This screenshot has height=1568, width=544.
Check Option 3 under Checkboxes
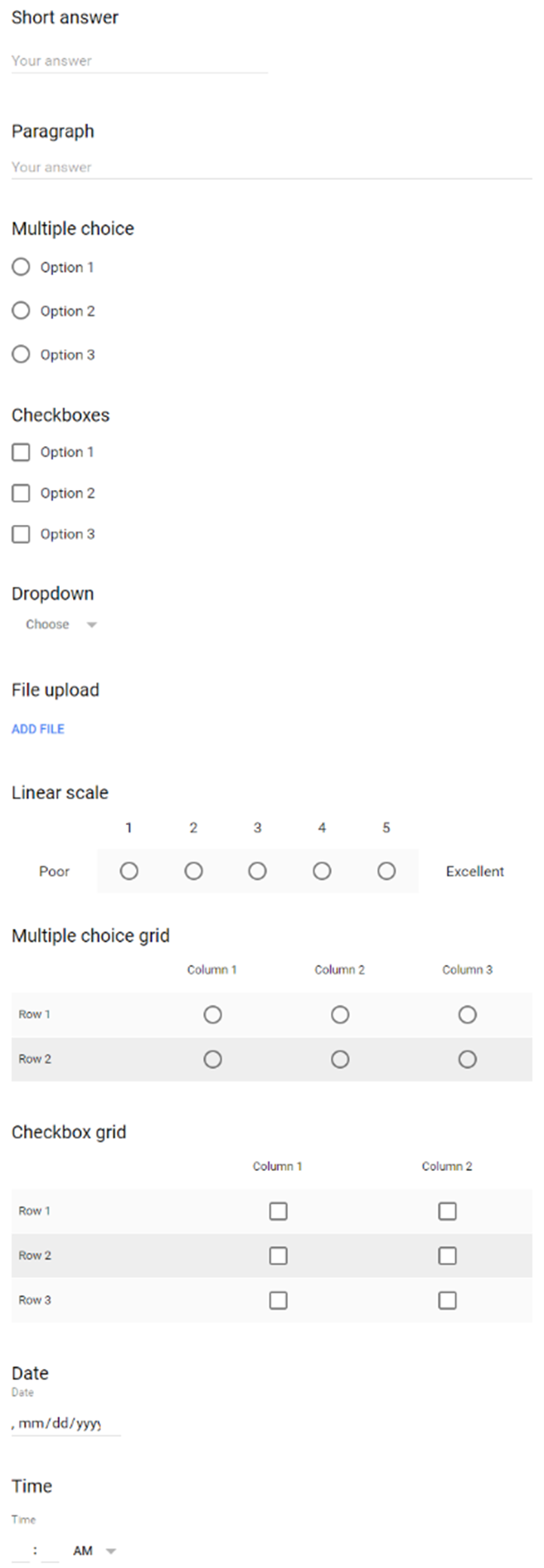pyautogui.click(x=22, y=534)
